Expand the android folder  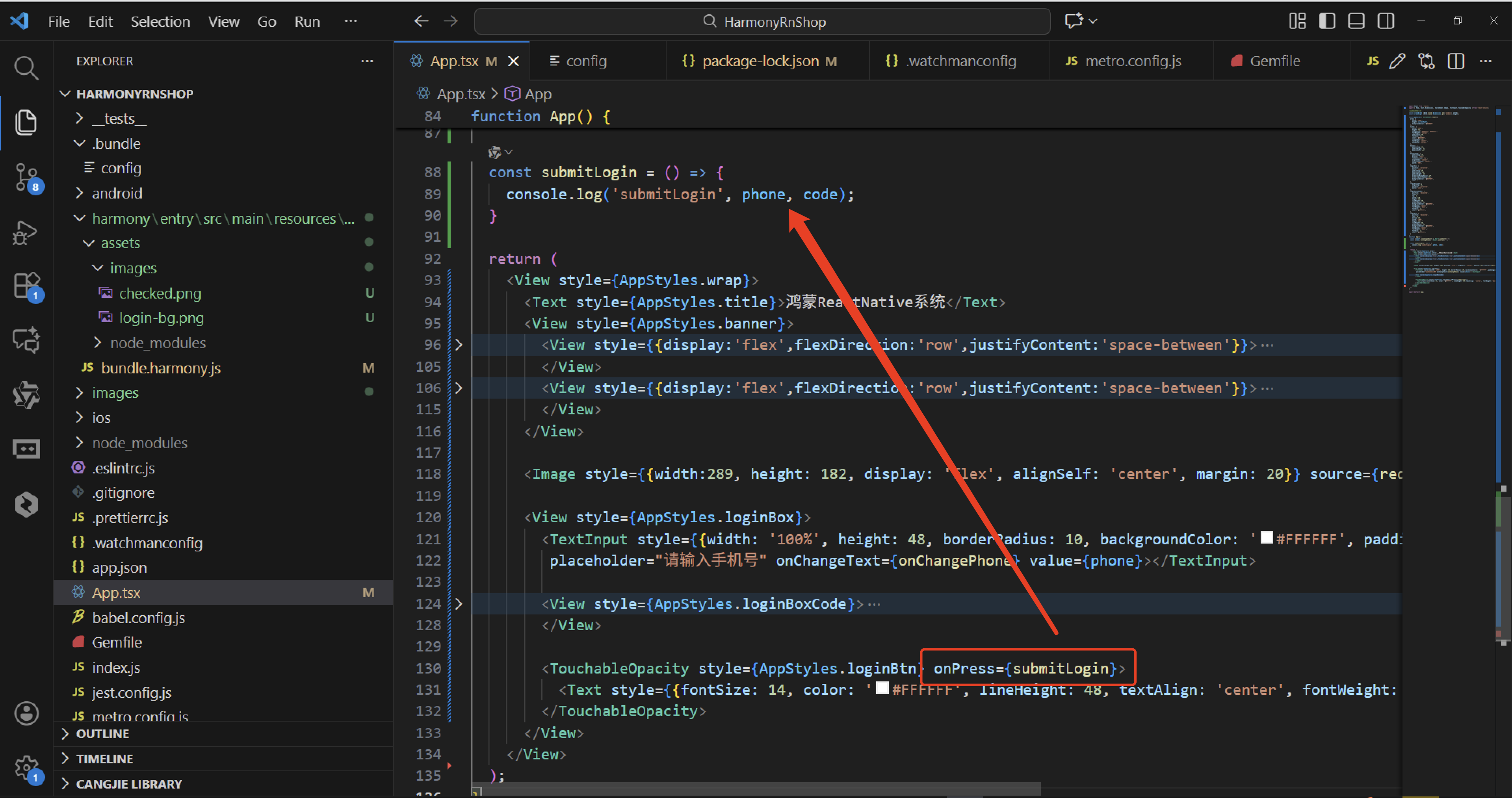117,193
